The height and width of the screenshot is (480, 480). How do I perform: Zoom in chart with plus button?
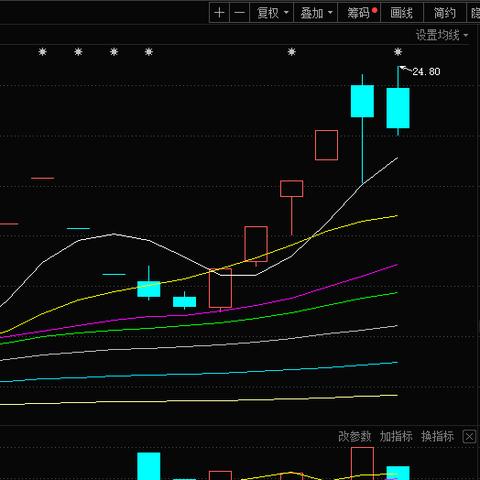pyautogui.click(x=219, y=13)
